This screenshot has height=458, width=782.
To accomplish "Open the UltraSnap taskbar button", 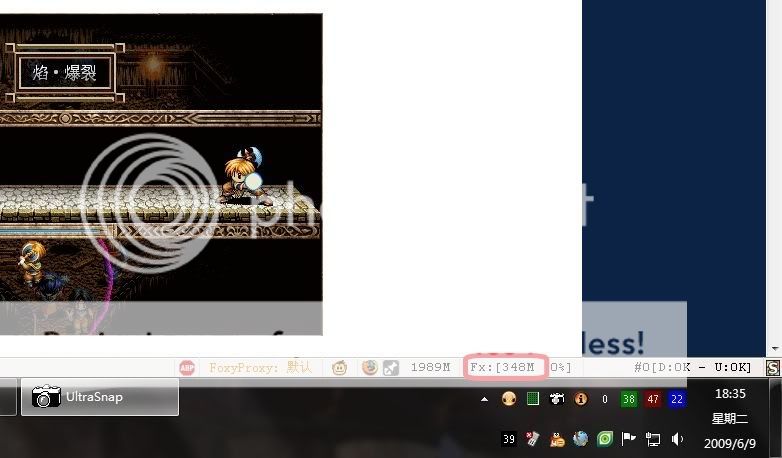I will pyautogui.click(x=100, y=397).
